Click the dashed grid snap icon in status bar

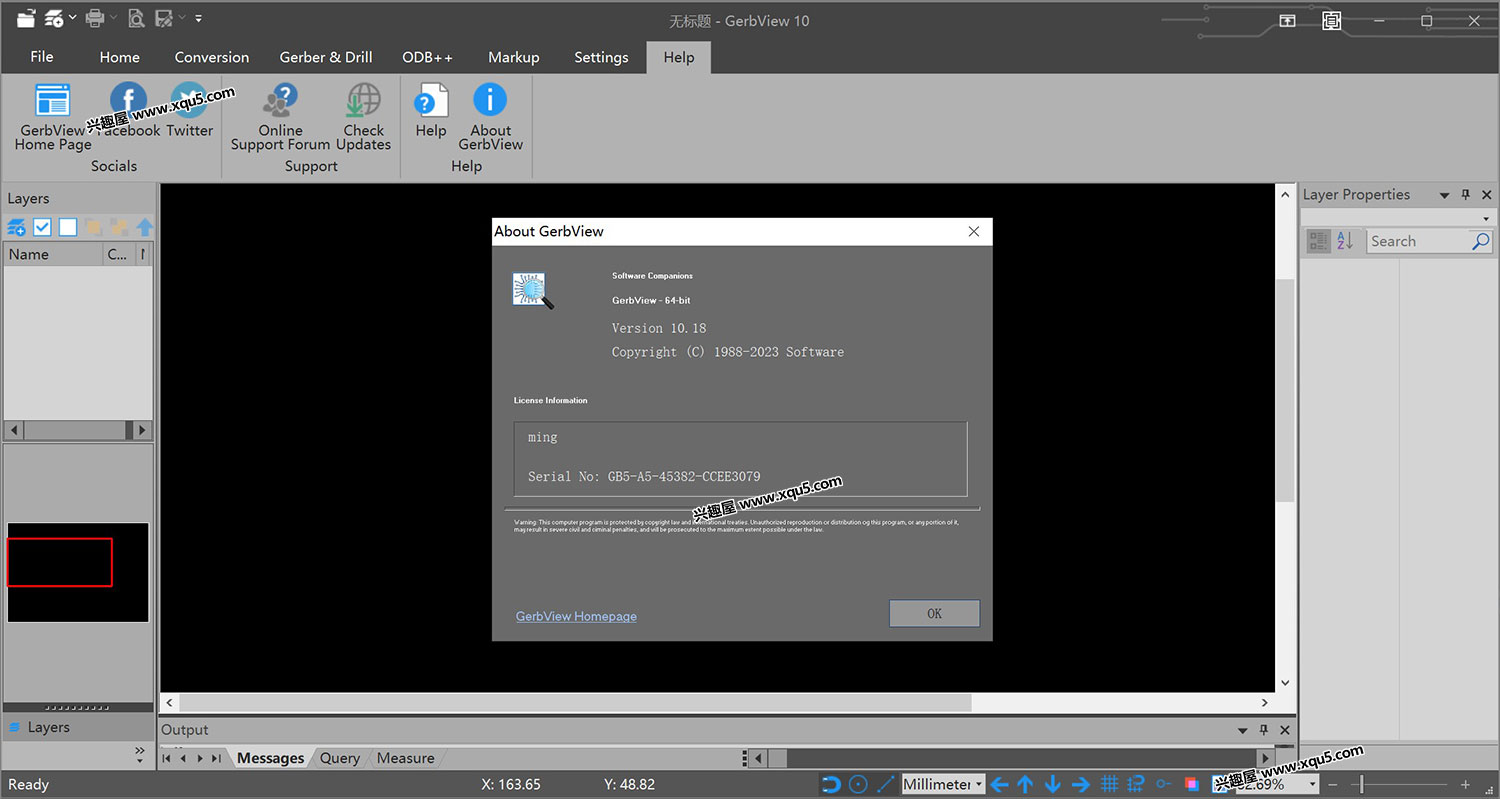point(1135,784)
